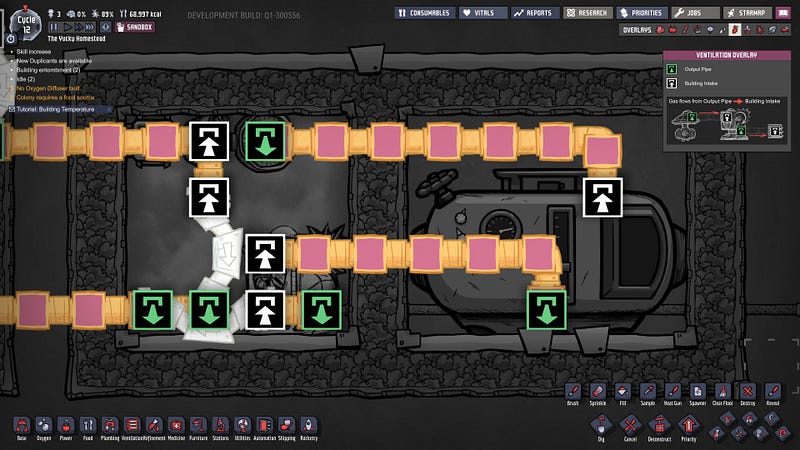Click the Building entombment (2) notification
The width and height of the screenshot is (800, 450).
(x=48, y=70)
